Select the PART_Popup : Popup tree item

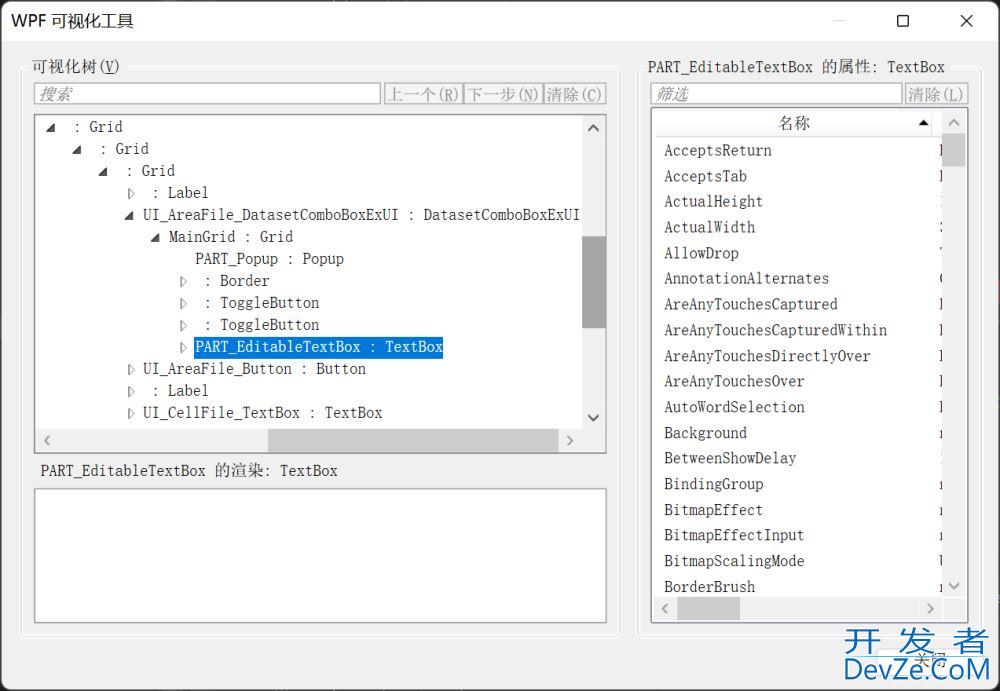(x=269, y=259)
